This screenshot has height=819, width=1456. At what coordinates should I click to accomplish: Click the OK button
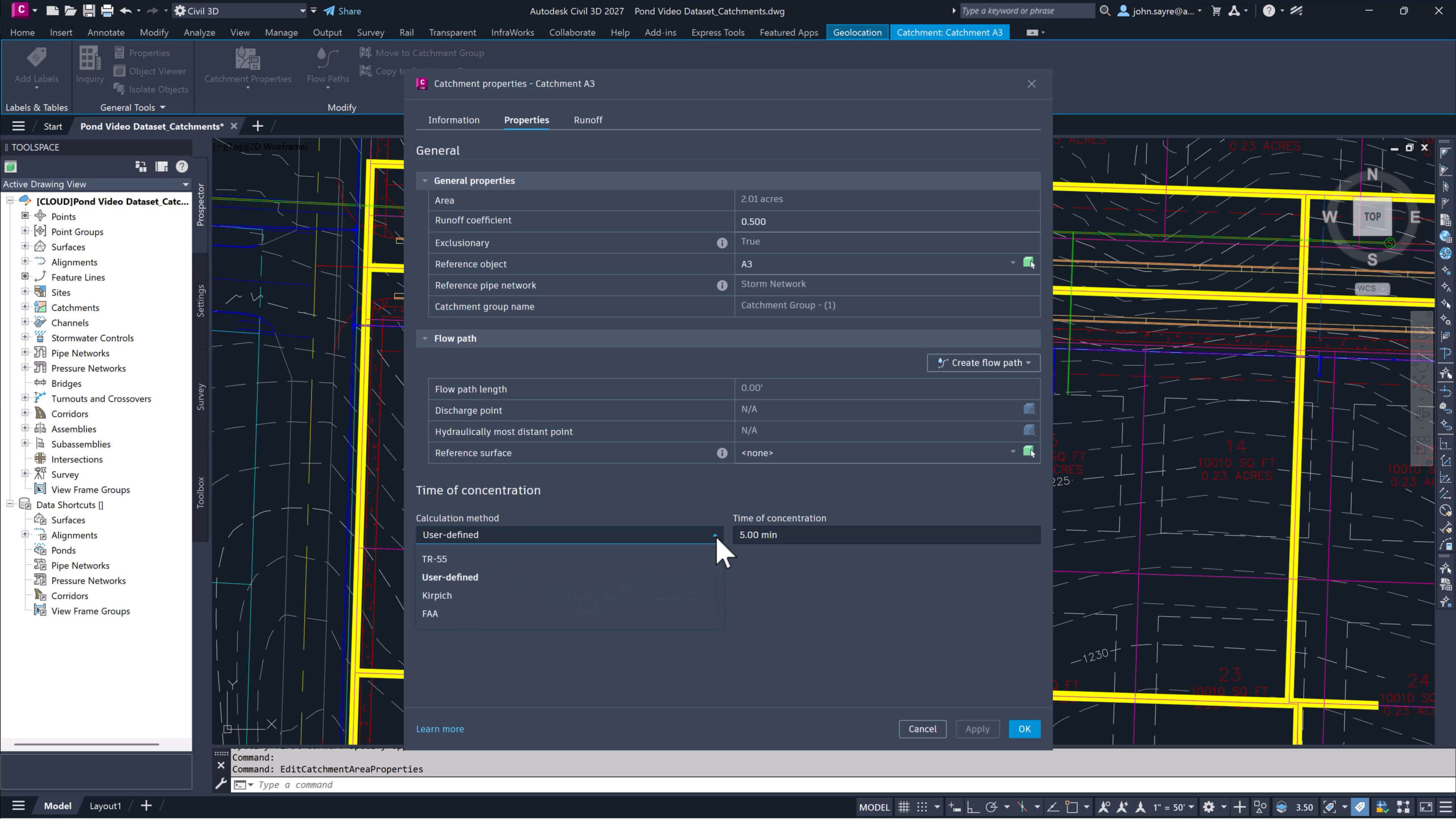(x=1024, y=729)
